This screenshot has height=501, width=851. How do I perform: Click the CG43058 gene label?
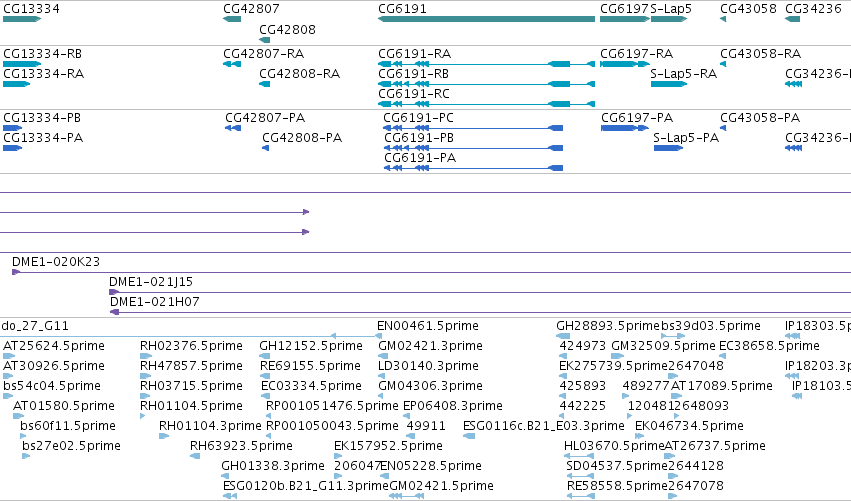(x=748, y=9)
